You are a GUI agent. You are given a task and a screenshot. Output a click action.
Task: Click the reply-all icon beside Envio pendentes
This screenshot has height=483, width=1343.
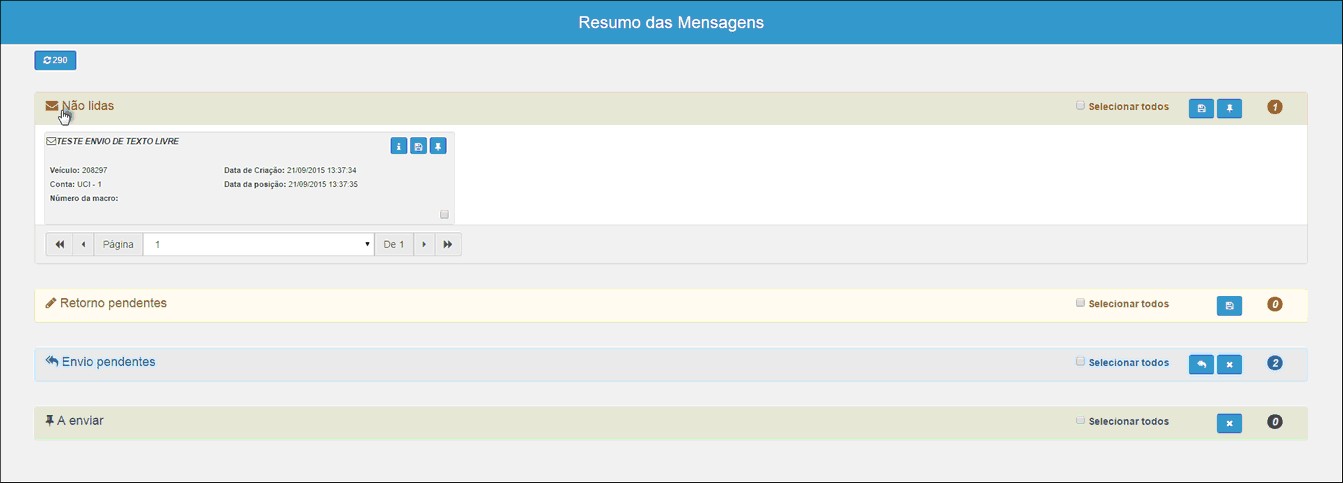(52, 361)
